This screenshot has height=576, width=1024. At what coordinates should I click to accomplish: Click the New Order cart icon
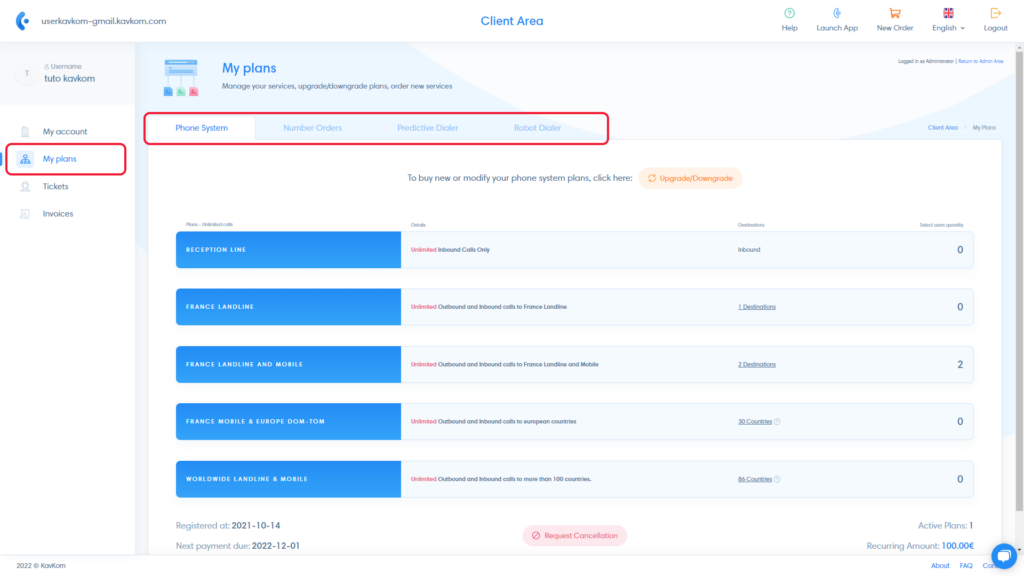[895, 13]
